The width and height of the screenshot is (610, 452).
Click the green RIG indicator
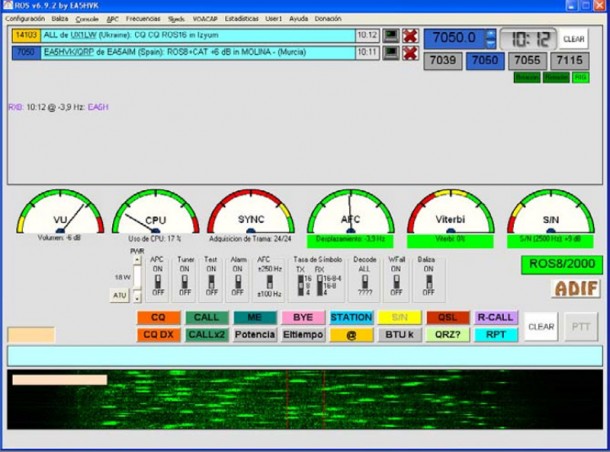[x=580, y=78]
